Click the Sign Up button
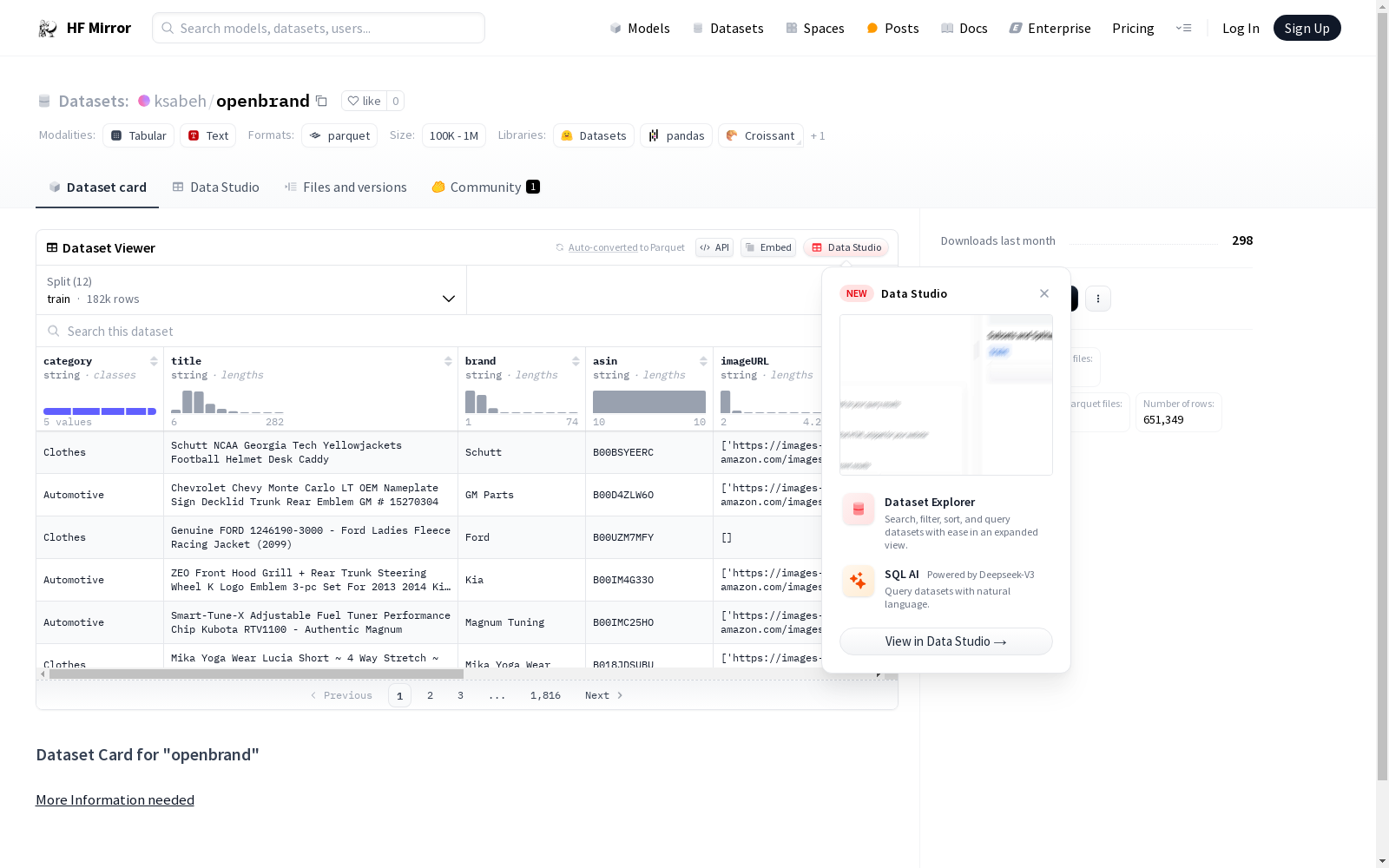Screen dimensions: 1389x868 pos(1307,28)
